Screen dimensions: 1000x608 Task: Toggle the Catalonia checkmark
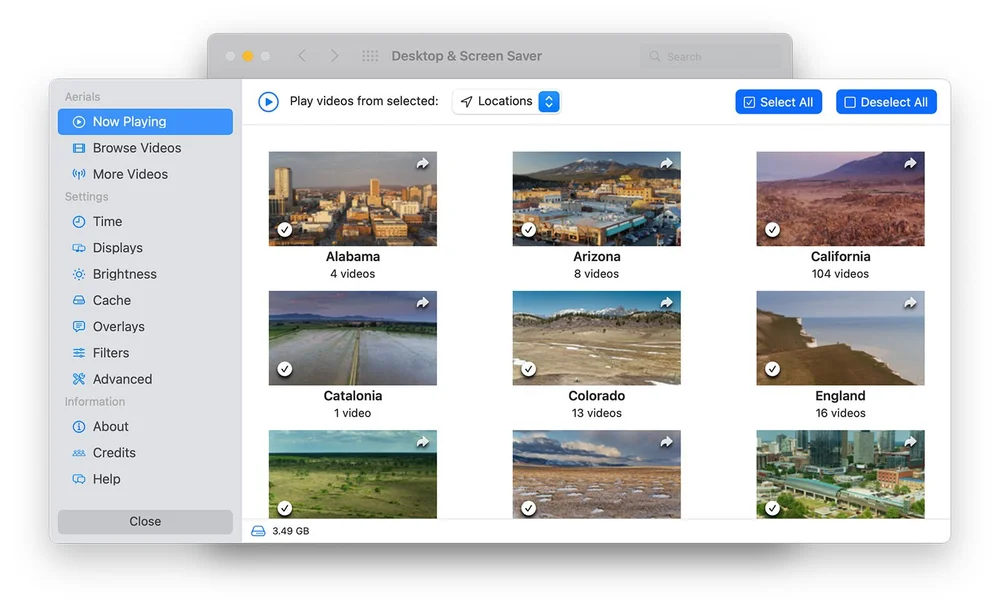point(285,369)
